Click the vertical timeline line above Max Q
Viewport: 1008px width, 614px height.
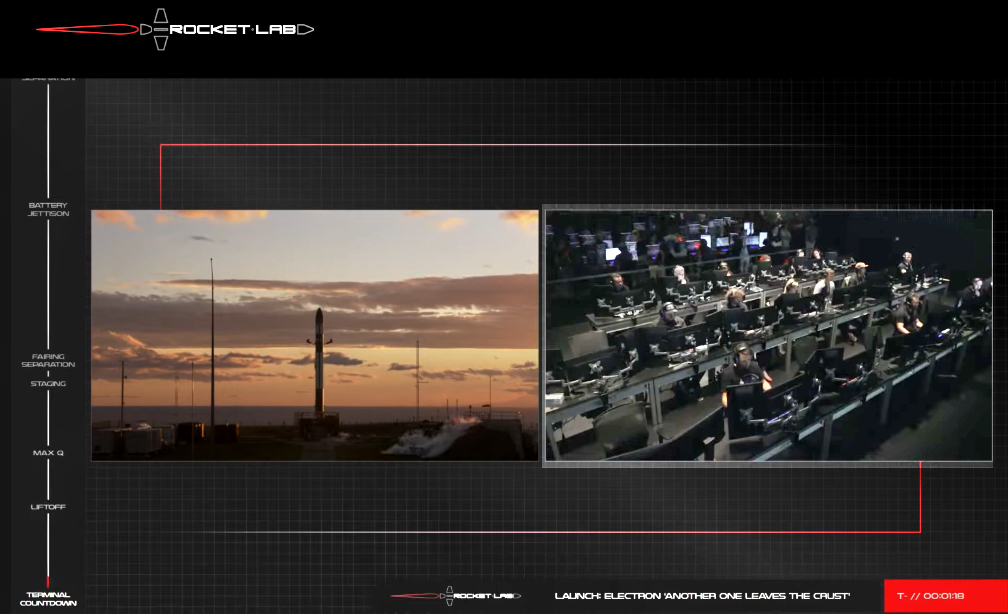[x=48, y=420]
